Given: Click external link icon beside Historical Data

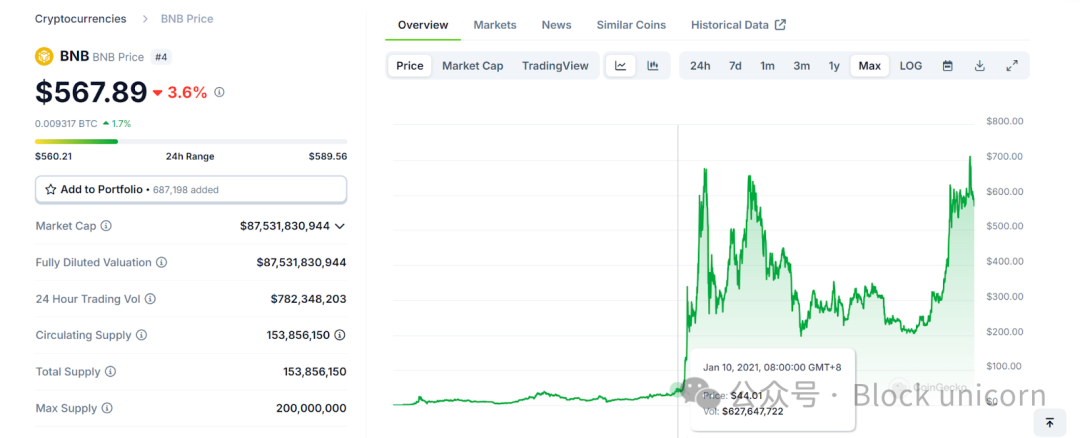Looking at the screenshot, I should tap(780, 25).
